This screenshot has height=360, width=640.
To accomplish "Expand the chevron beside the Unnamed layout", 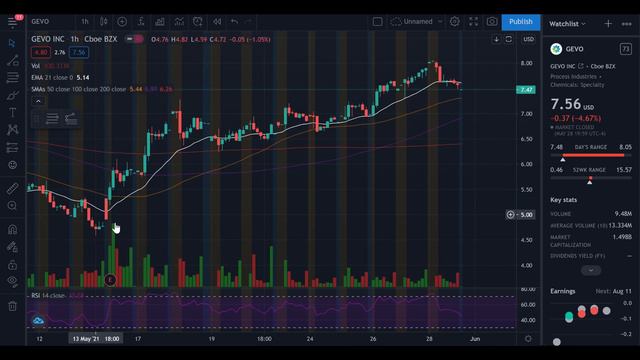I will [440, 22].
